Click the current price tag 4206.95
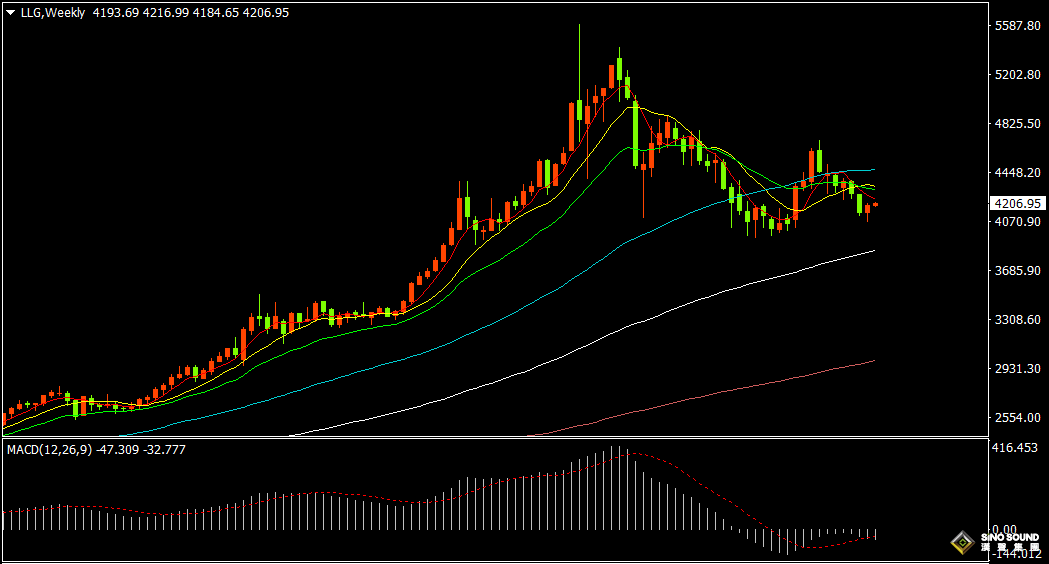The image size is (1049, 564). tap(1018, 203)
